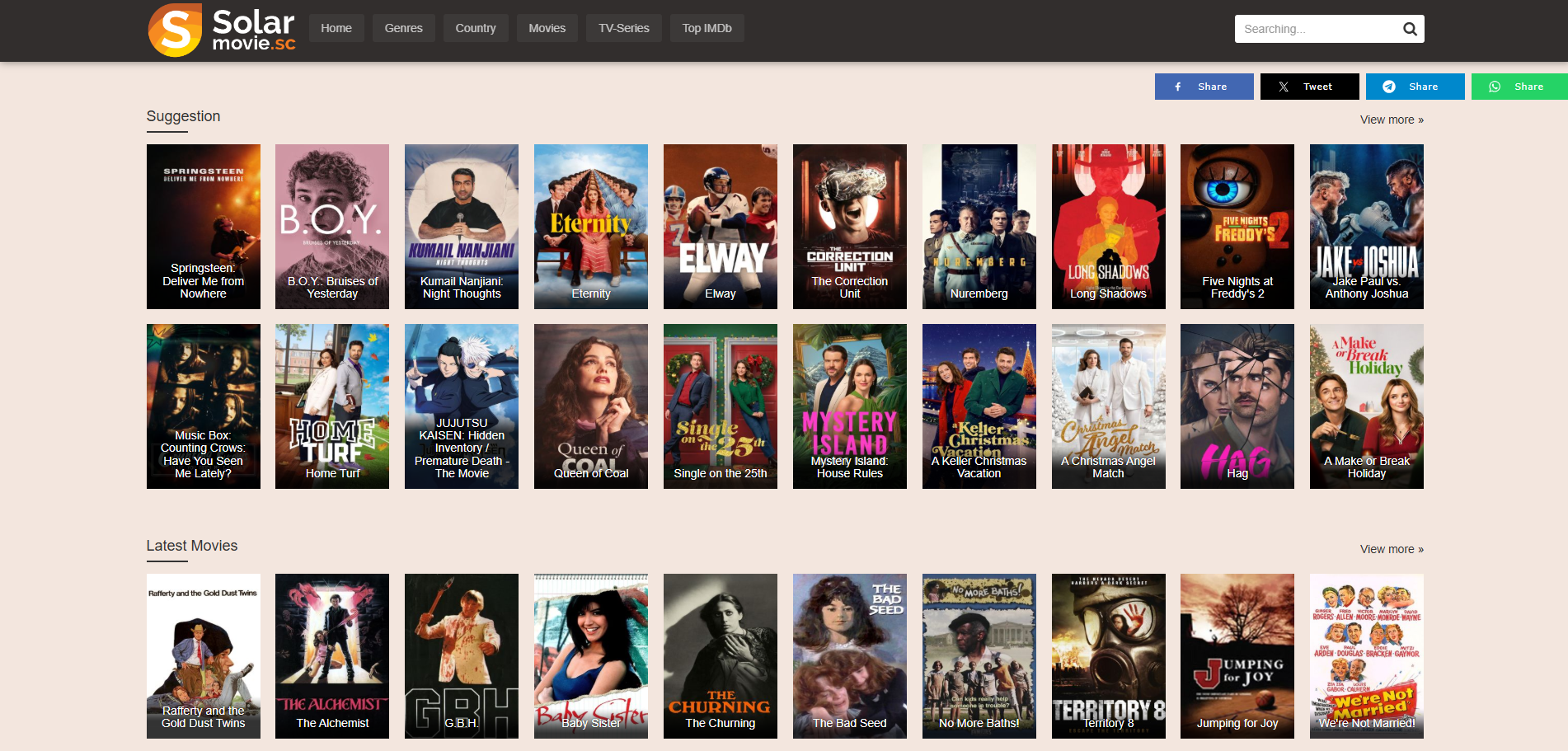
Task: Navigate to TV-Series page
Action: [x=623, y=28]
